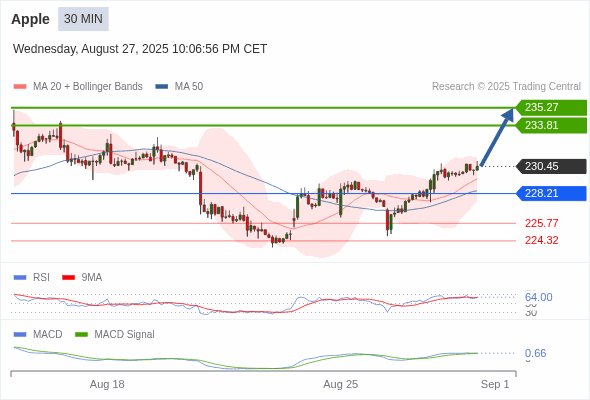Select the 235.27 green resistance label
Viewport: 590px width, 400px height.
(551, 107)
